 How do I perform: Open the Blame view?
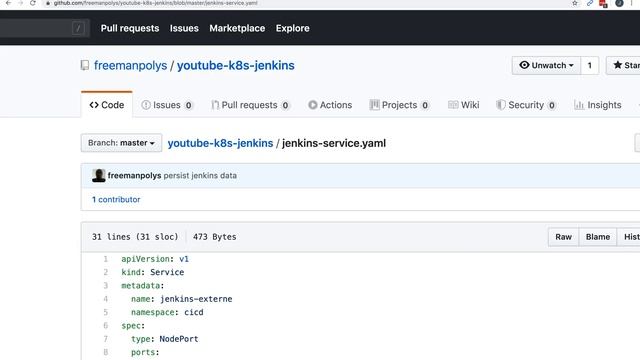[598, 237]
